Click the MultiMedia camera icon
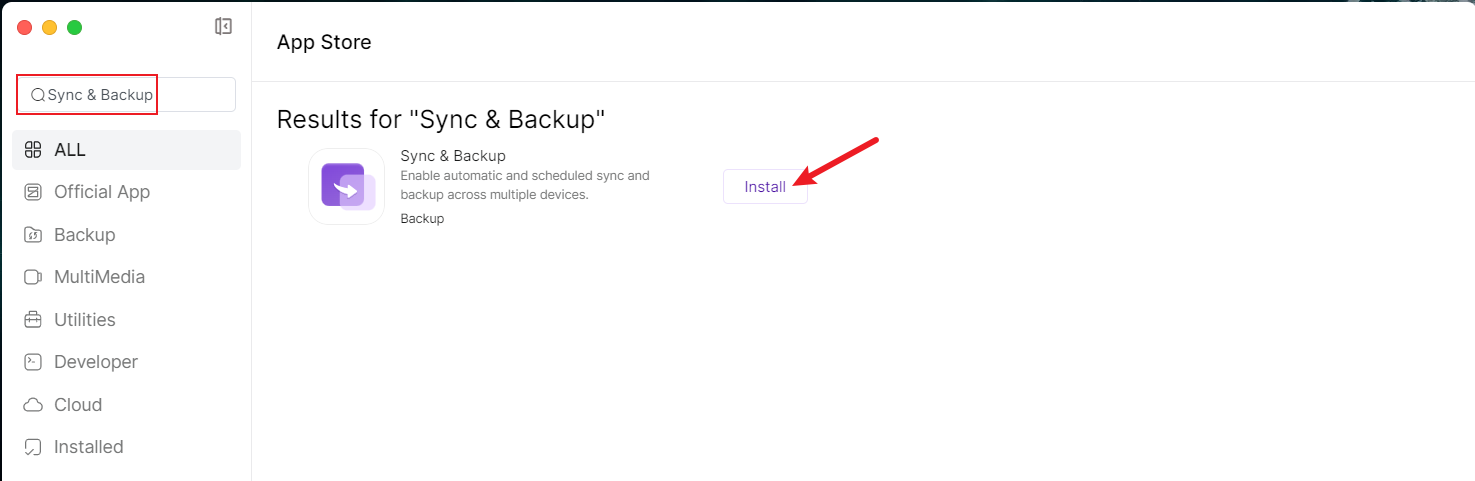Image resolution: width=1475 pixels, height=481 pixels. click(33, 277)
